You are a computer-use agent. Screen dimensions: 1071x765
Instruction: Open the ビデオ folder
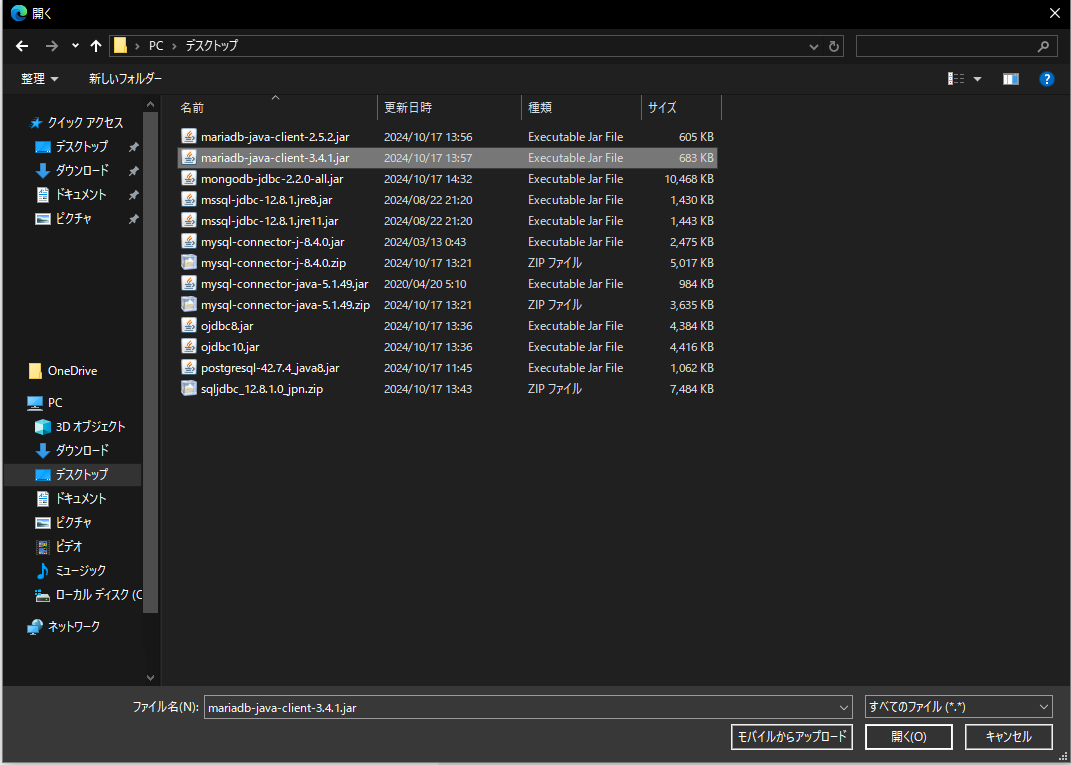(x=59, y=546)
